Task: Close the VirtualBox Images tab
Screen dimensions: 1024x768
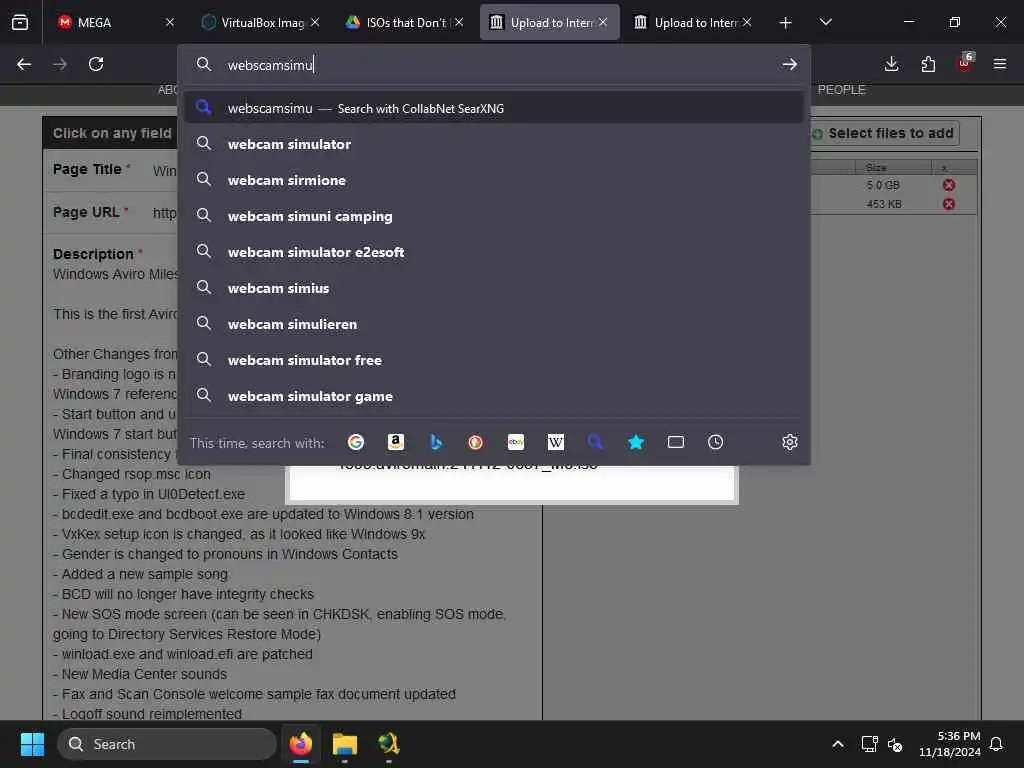Action: tap(315, 22)
